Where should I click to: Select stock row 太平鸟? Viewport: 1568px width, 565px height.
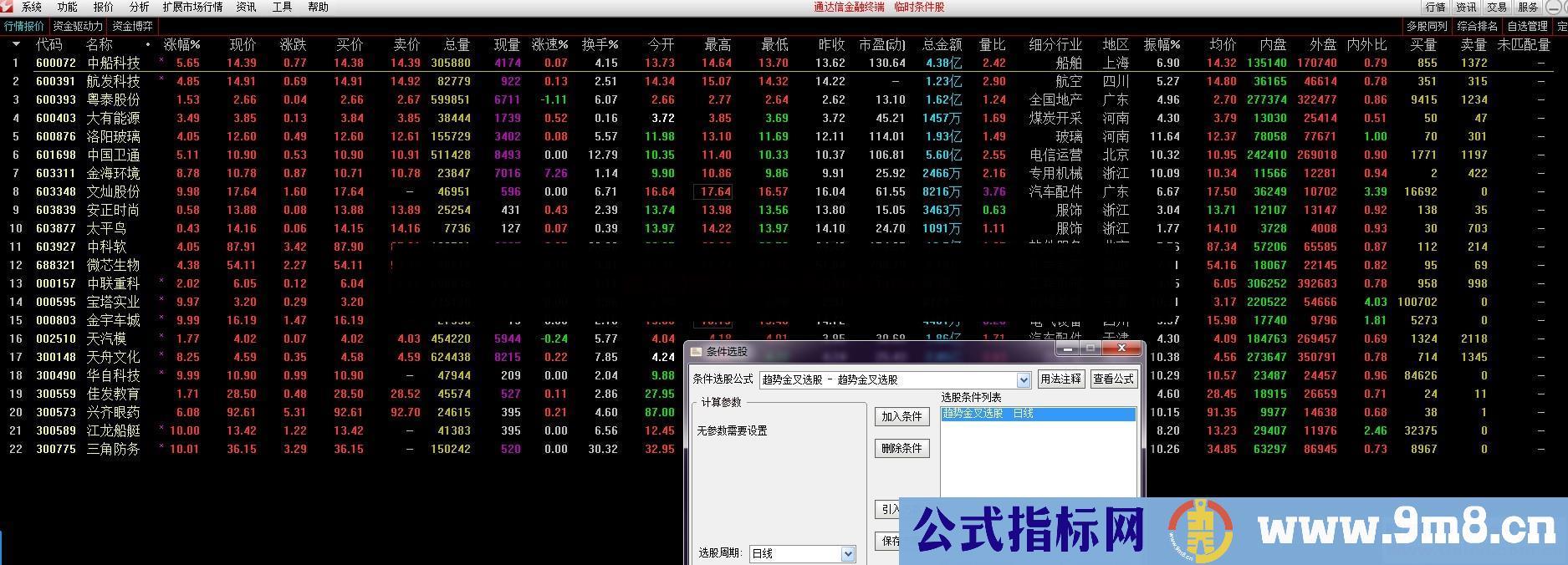107,228
